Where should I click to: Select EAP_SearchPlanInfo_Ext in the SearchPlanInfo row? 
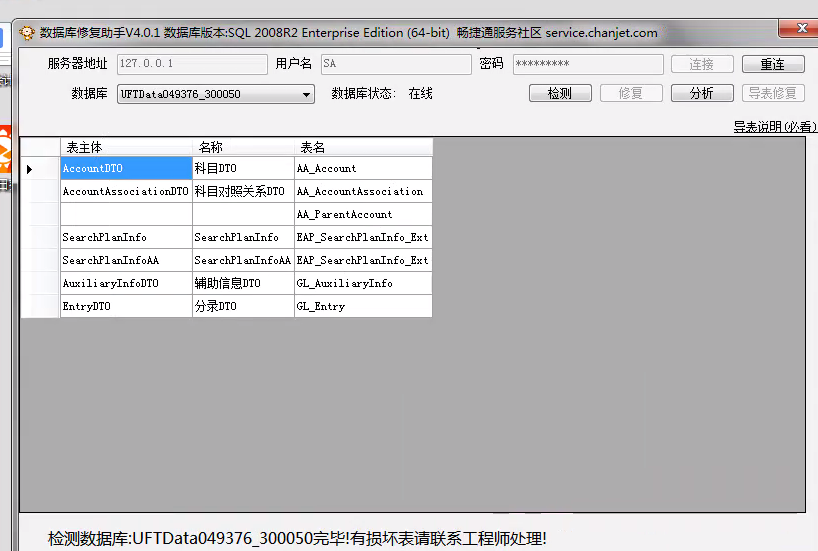click(x=364, y=237)
